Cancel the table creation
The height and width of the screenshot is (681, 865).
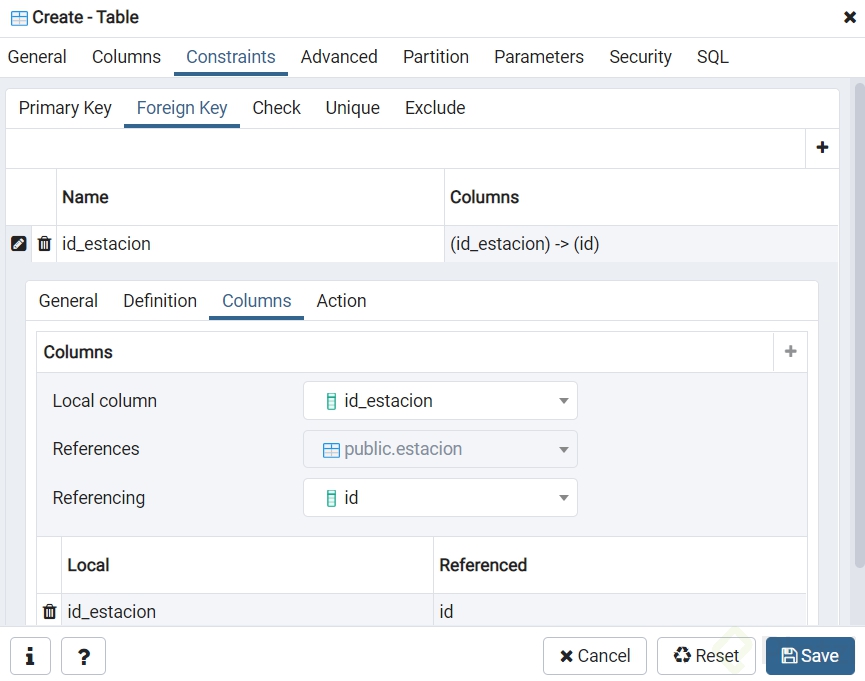click(595, 656)
